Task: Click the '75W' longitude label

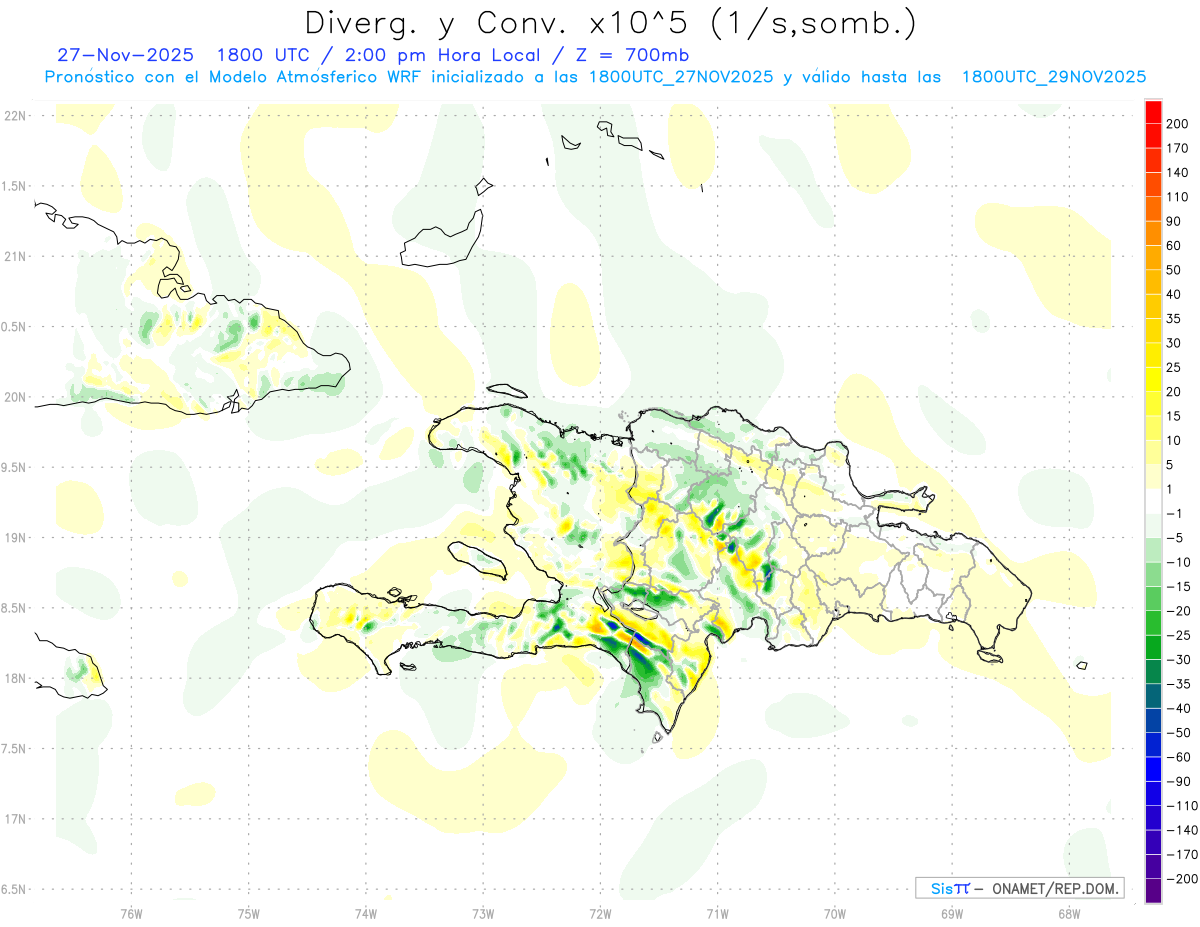Action: [249, 913]
